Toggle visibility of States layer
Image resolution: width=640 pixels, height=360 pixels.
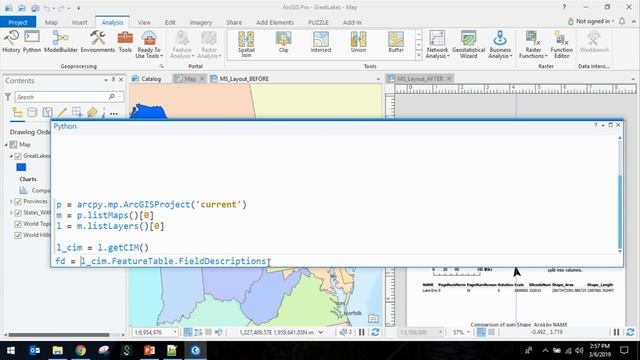pyautogui.click(x=18, y=213)
